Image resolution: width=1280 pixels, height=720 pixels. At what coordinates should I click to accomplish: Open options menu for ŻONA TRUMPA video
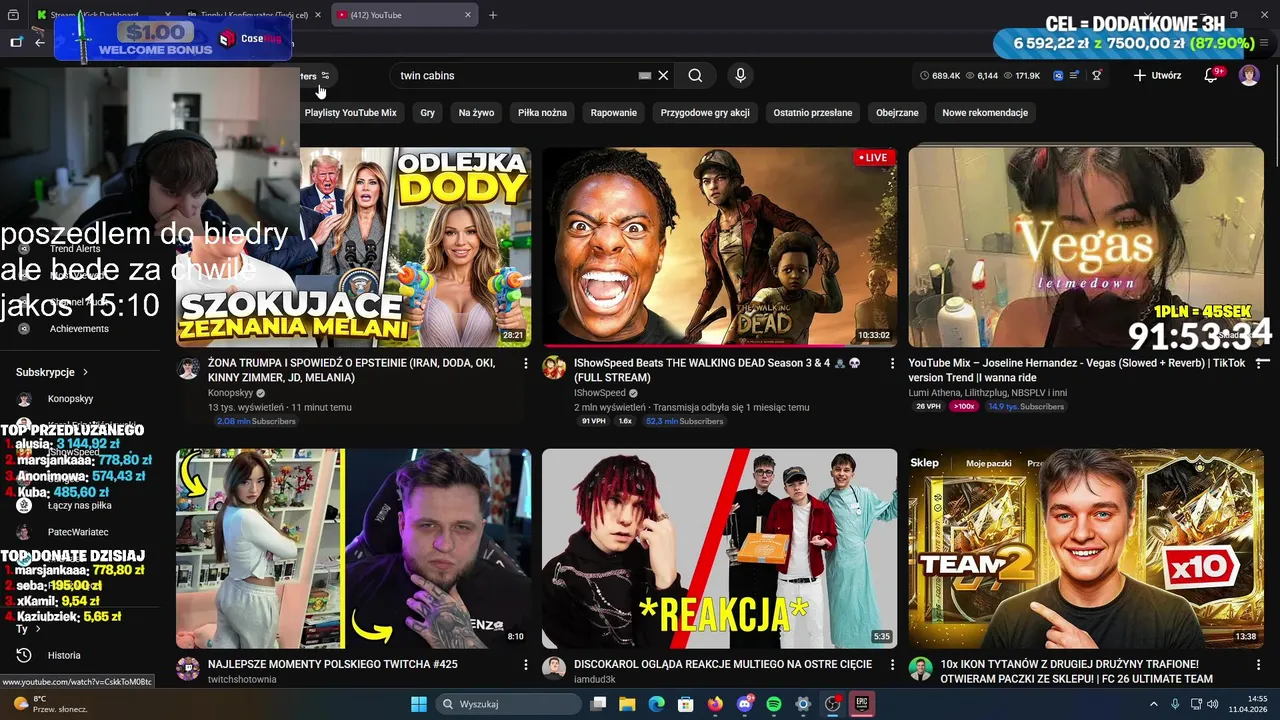coord(526,364)
